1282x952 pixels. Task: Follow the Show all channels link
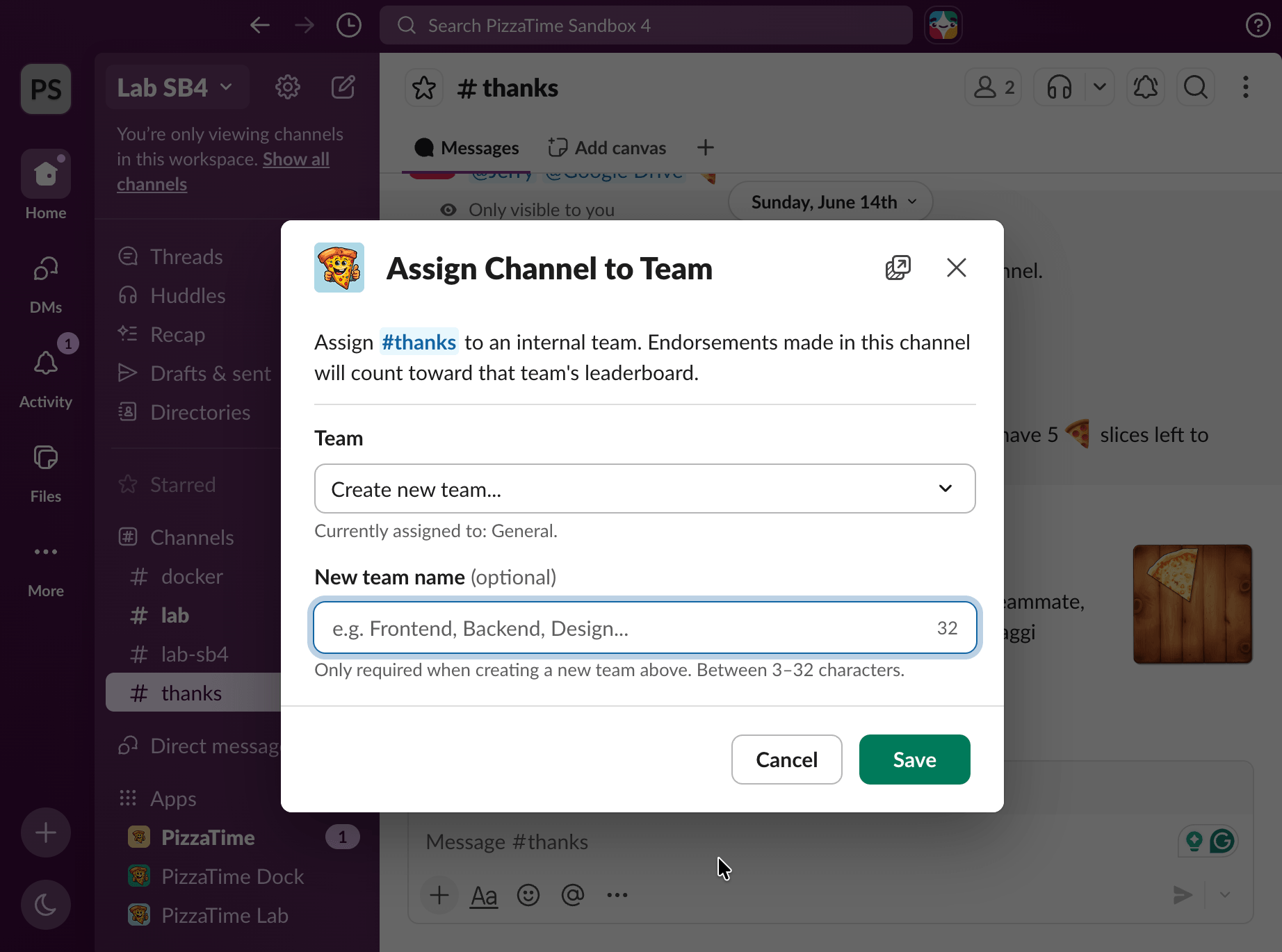point(223,172)
